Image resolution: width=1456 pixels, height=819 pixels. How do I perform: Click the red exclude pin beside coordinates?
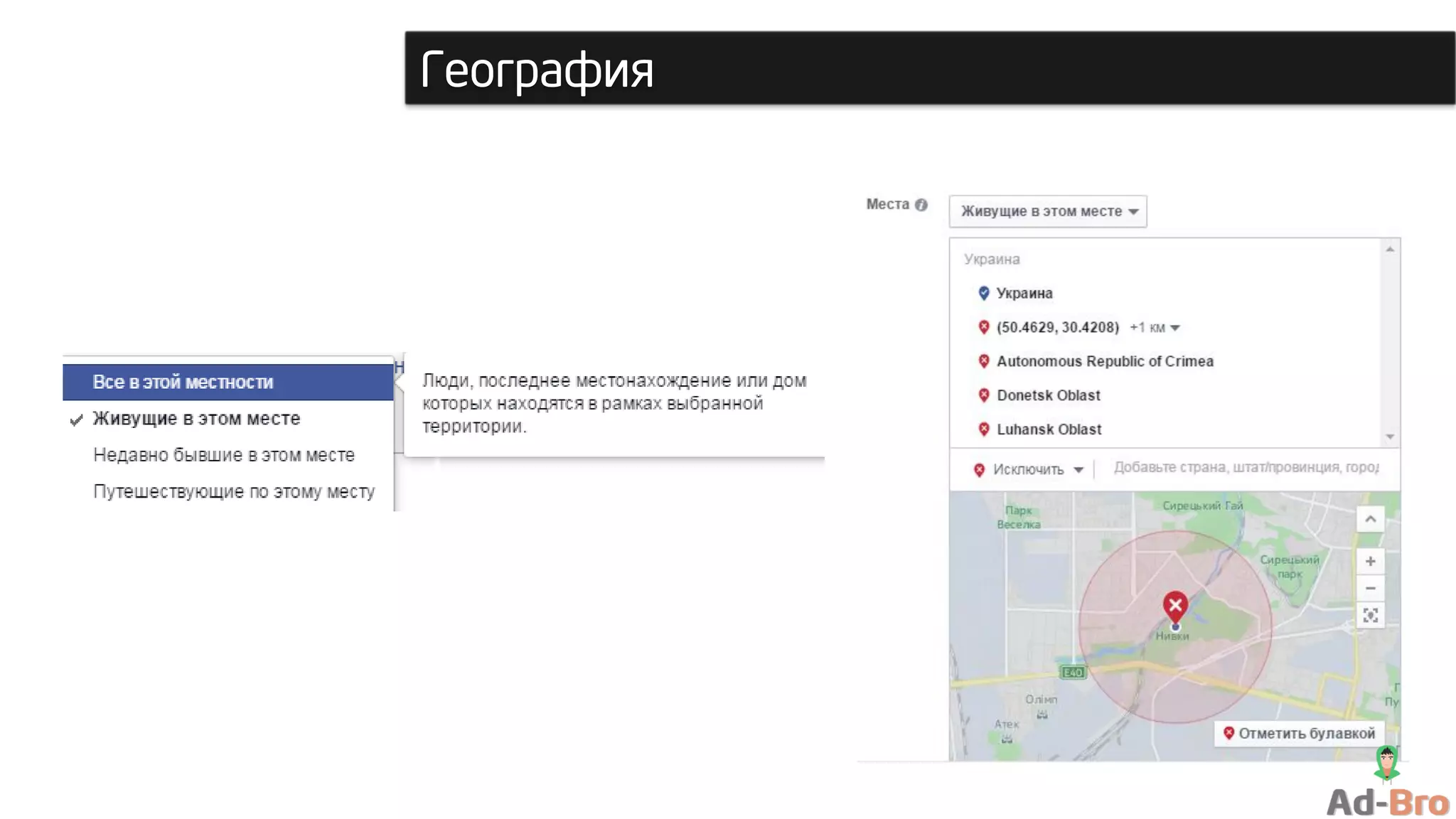[x=984, y=327]
